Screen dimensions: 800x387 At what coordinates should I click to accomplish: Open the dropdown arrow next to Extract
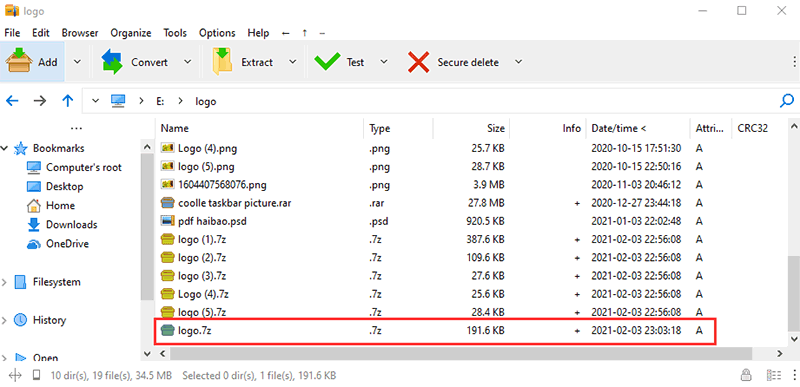point(292,62)
